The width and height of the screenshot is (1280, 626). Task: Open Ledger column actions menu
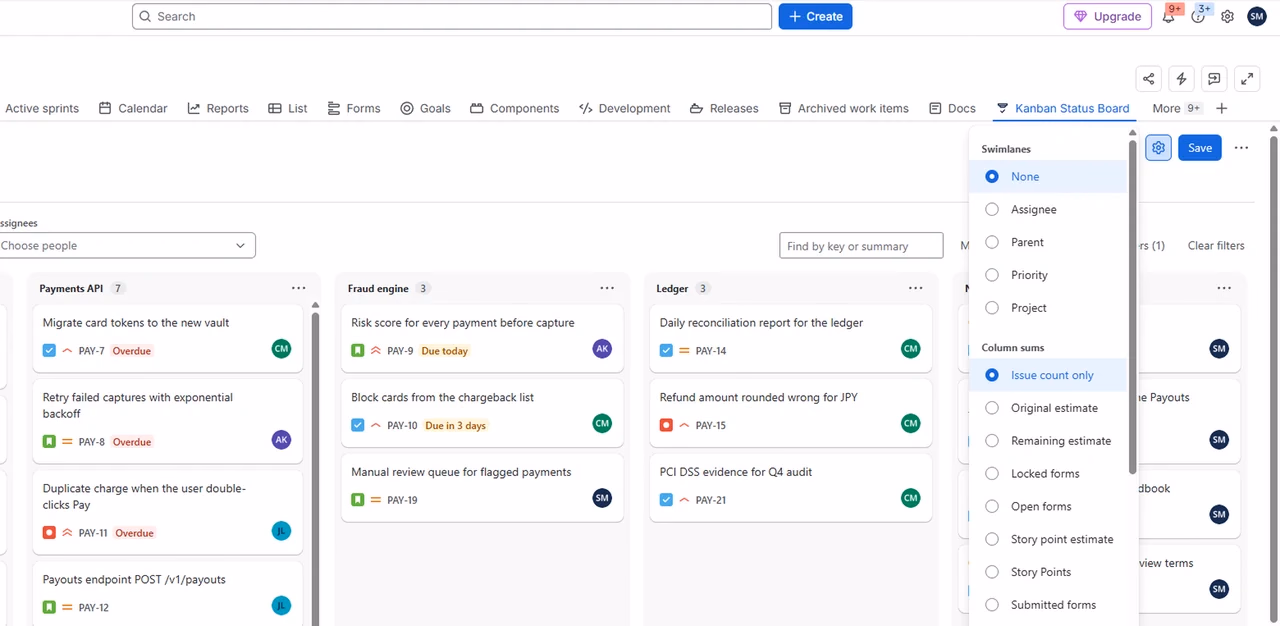tap(915, 288)
